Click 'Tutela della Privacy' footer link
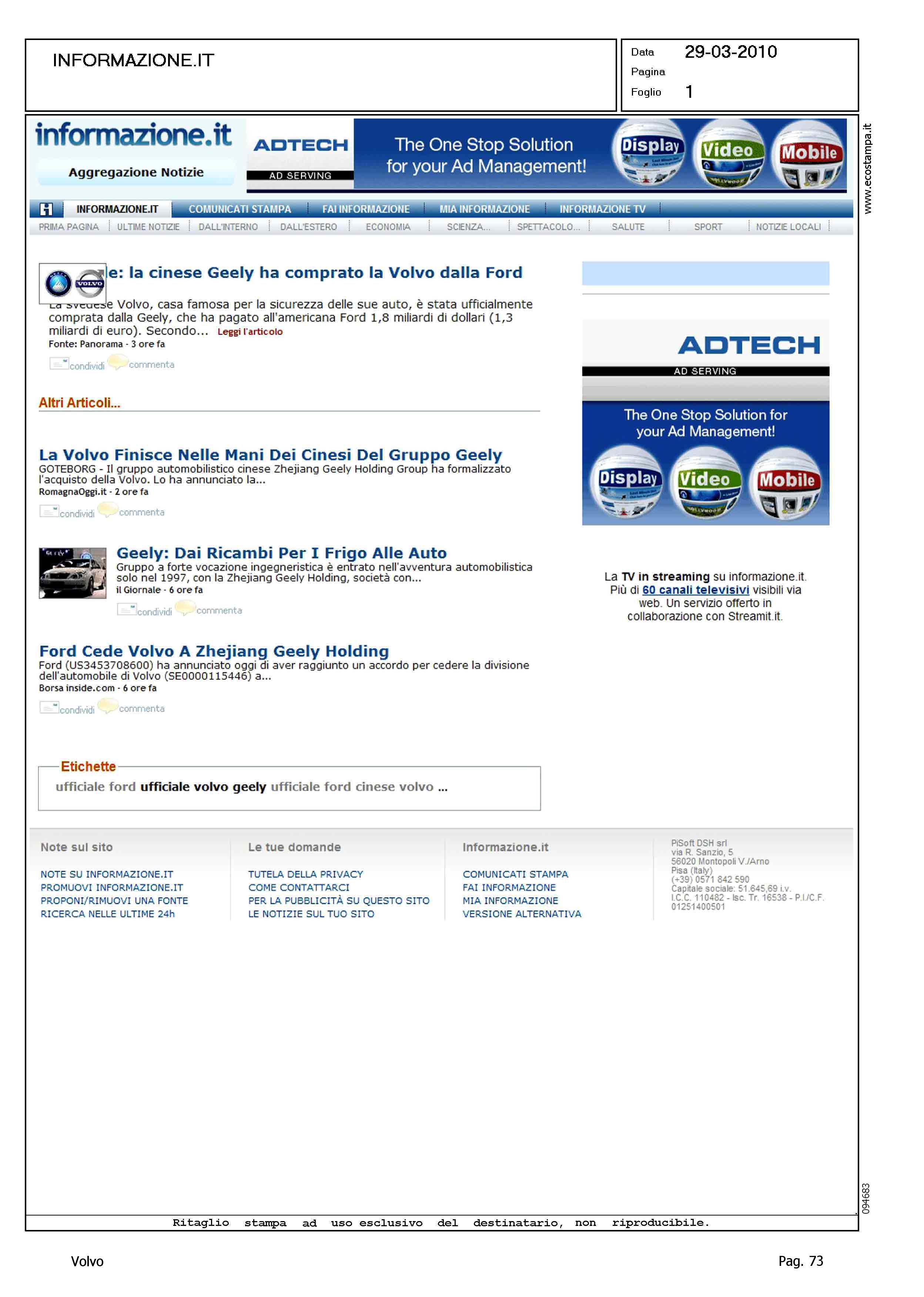924x1297 pixels. (305, 874)
